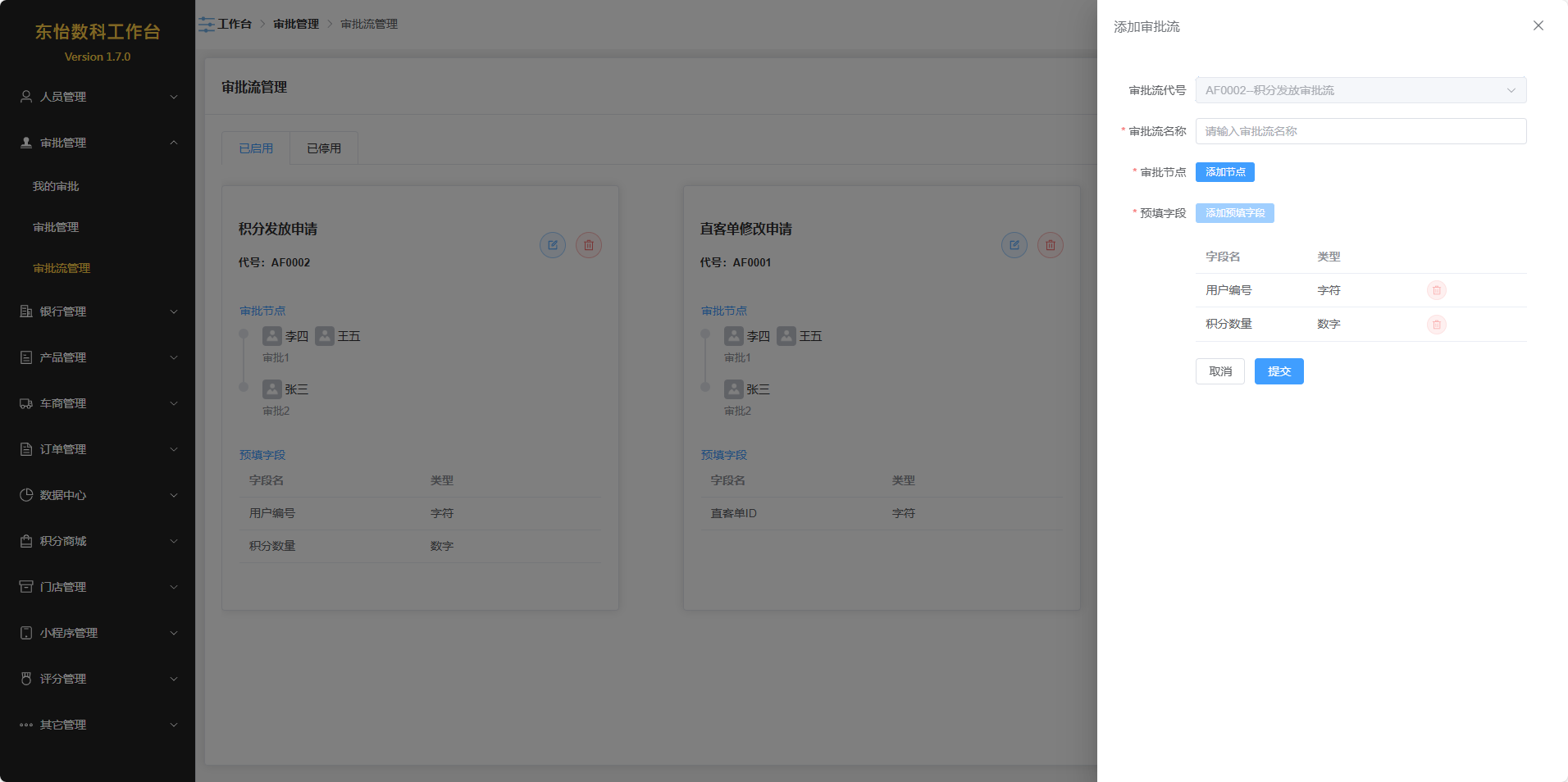
Task: Edit the 积分发放申请 approval flow card
Action: click(552, 245)
